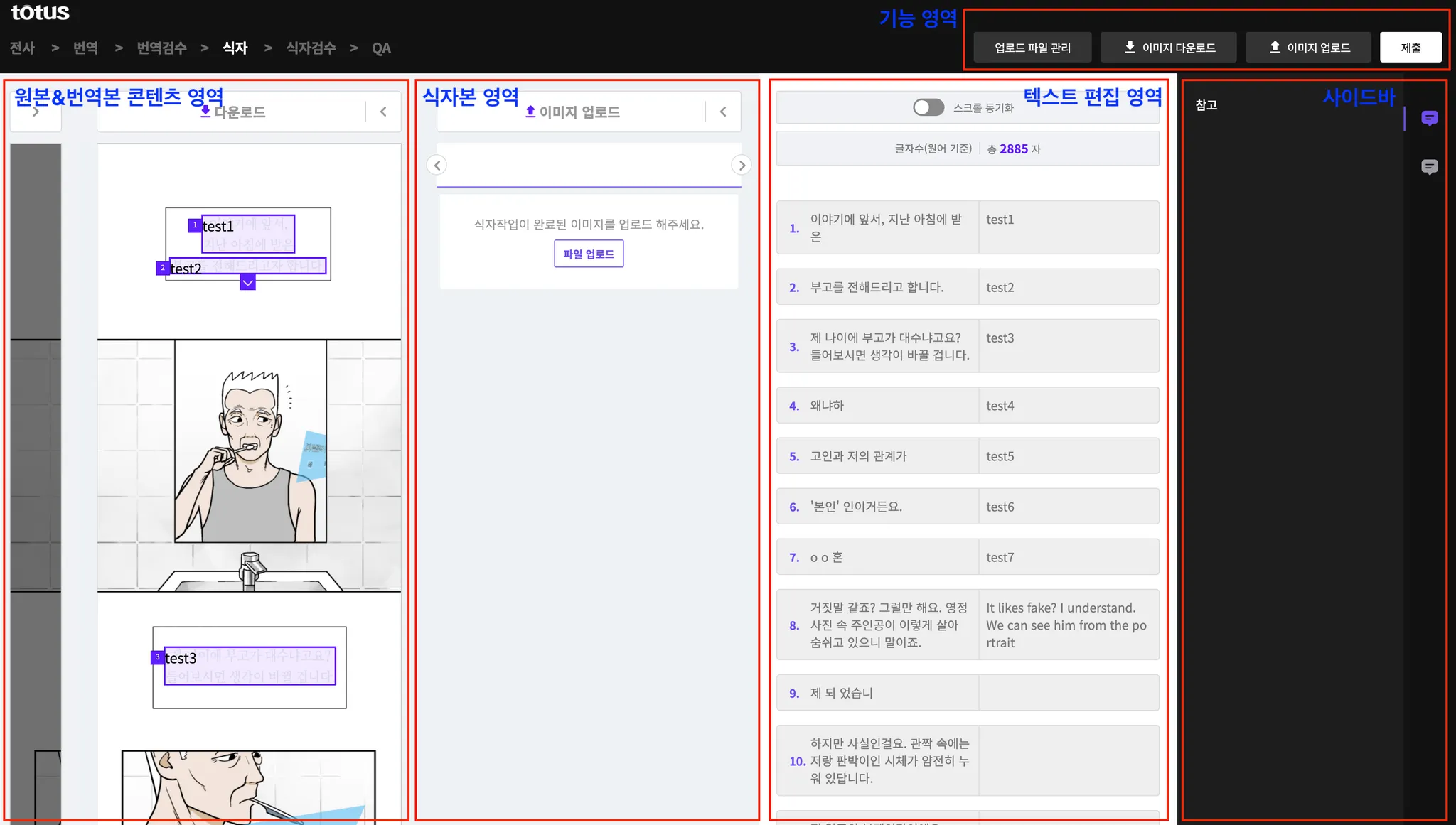
Task: Expand purple chevron below test2 box
Action: point(247,283)
